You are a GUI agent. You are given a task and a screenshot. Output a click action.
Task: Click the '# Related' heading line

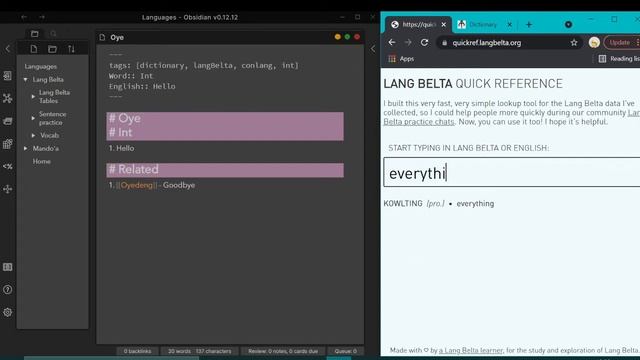coord(225,170)
